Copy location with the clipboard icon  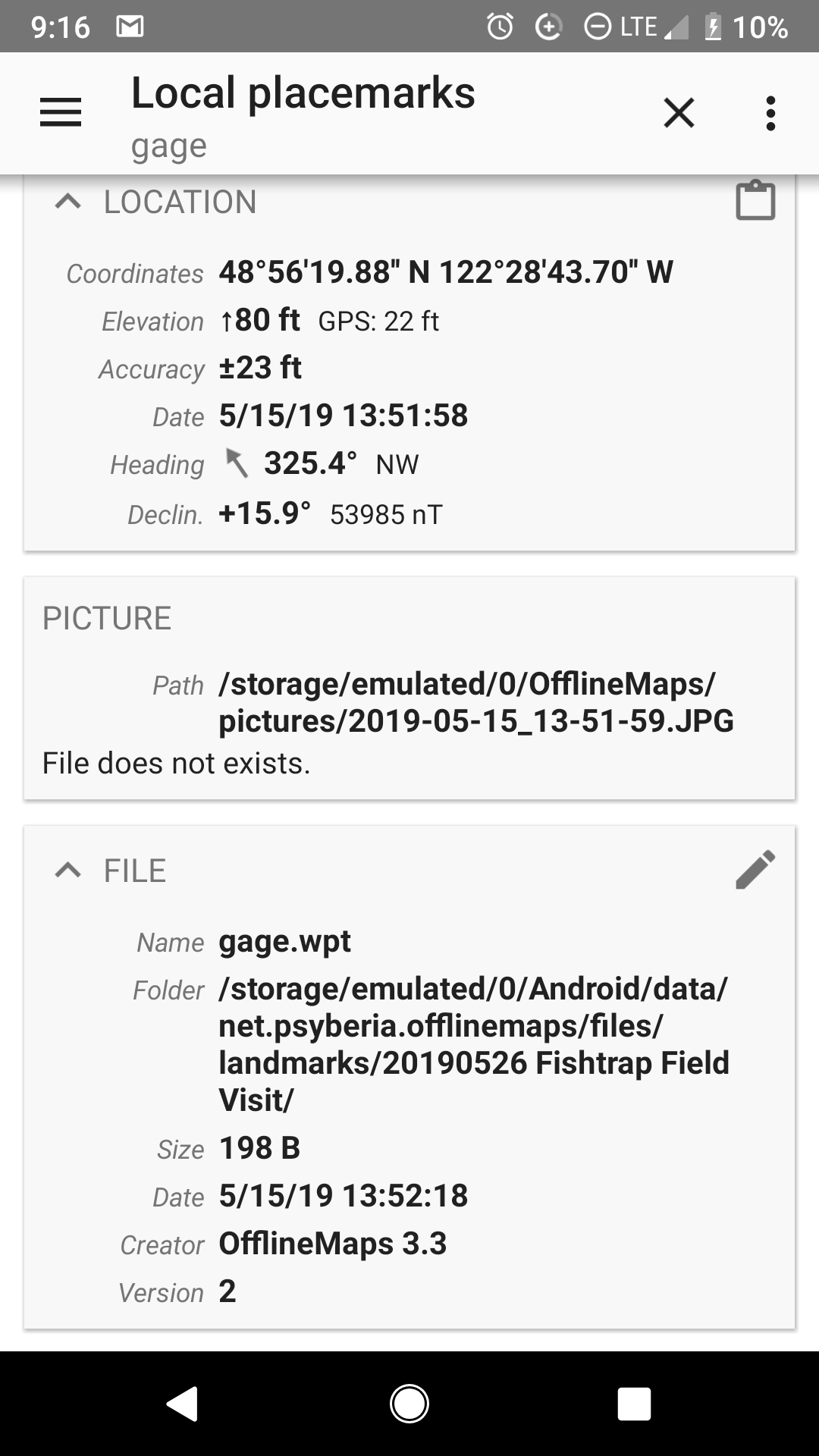coord(755,201)
